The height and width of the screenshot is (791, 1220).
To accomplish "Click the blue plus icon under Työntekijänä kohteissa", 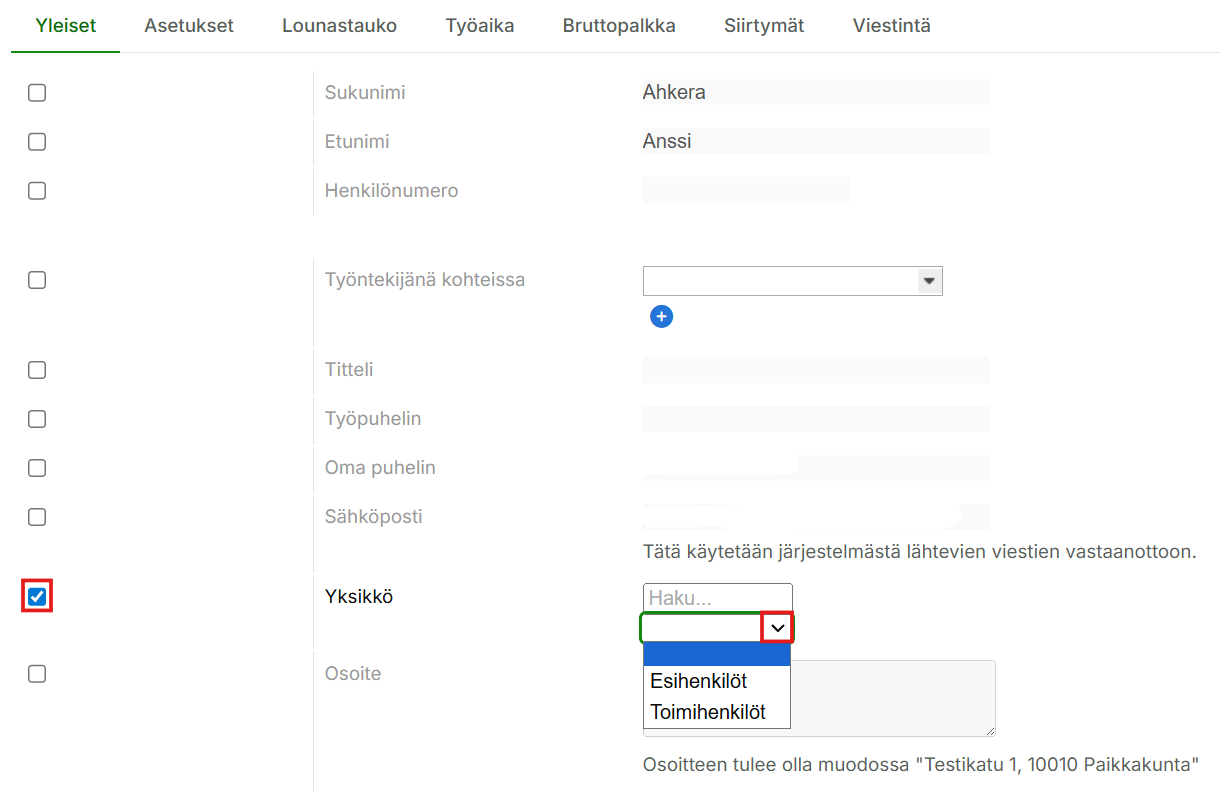I will coord(661,317).
